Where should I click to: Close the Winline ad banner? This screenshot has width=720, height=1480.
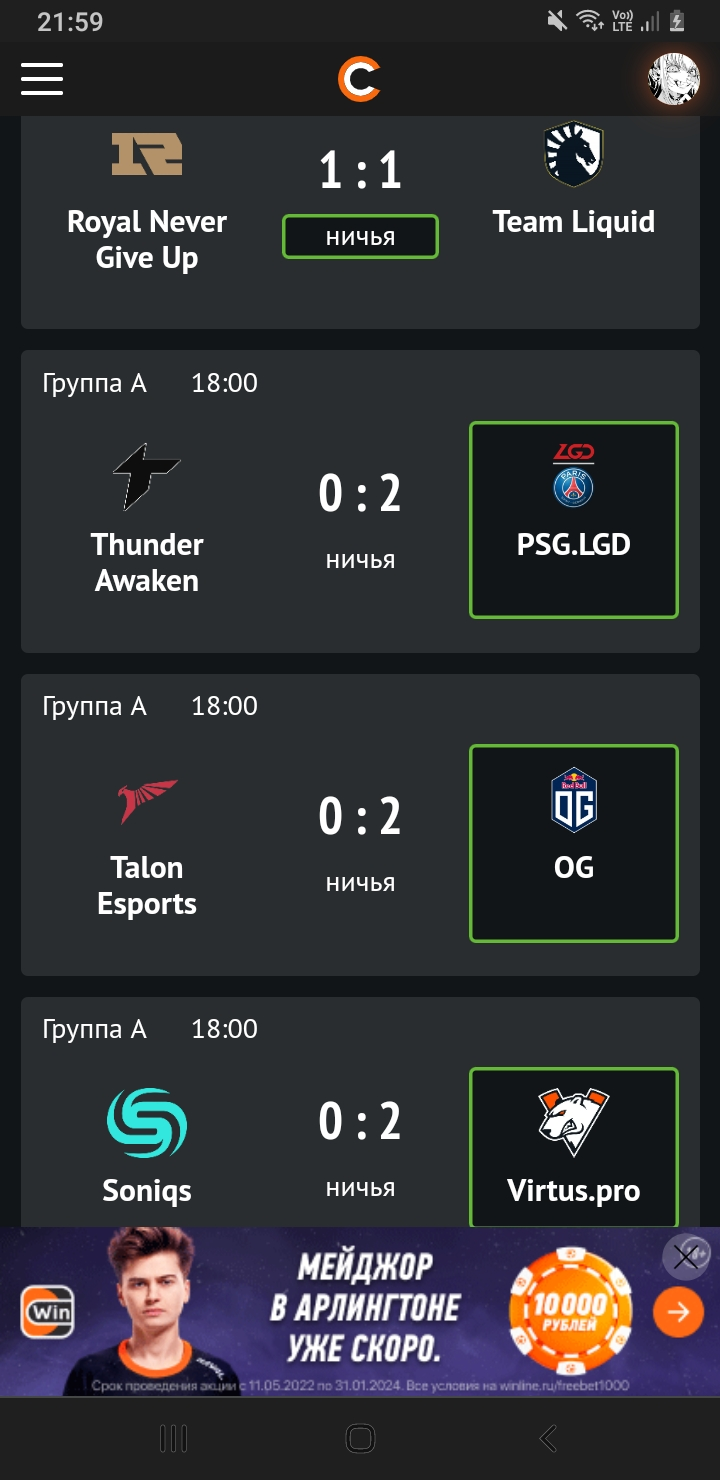click(x=686, y=1257)
